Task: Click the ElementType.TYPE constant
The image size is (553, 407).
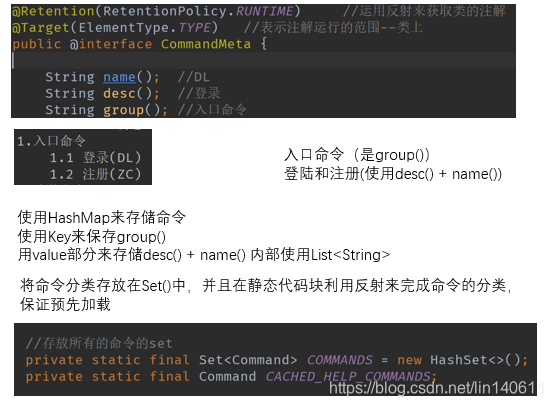Action: [145, 28]
